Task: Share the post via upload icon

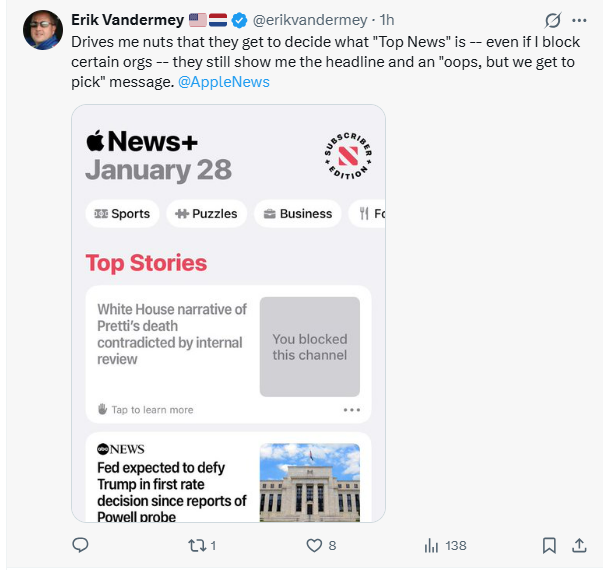Action: point(578,545)
